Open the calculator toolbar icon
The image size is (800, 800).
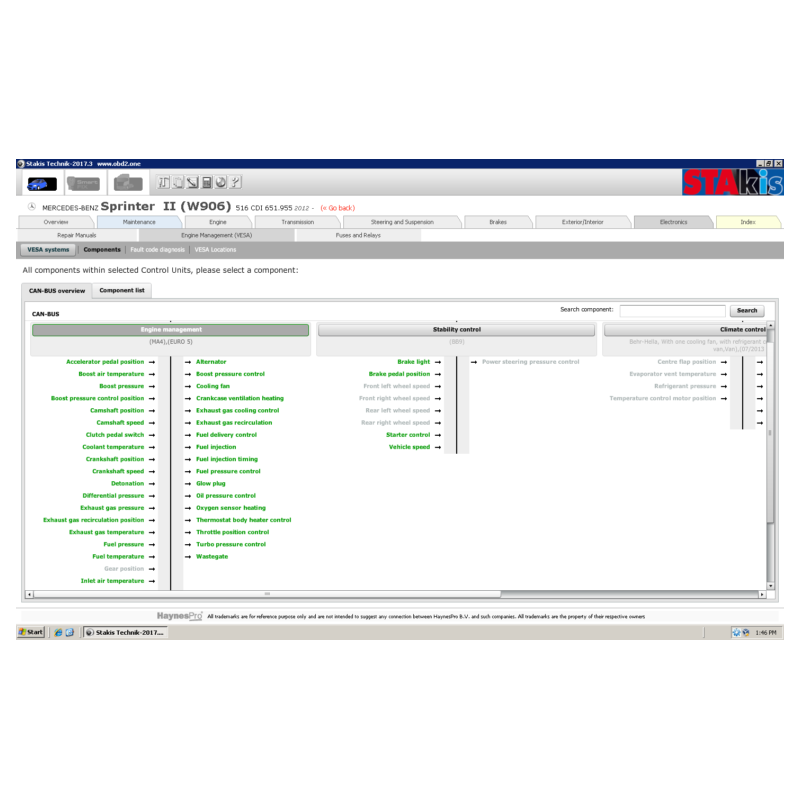[207, 182]
